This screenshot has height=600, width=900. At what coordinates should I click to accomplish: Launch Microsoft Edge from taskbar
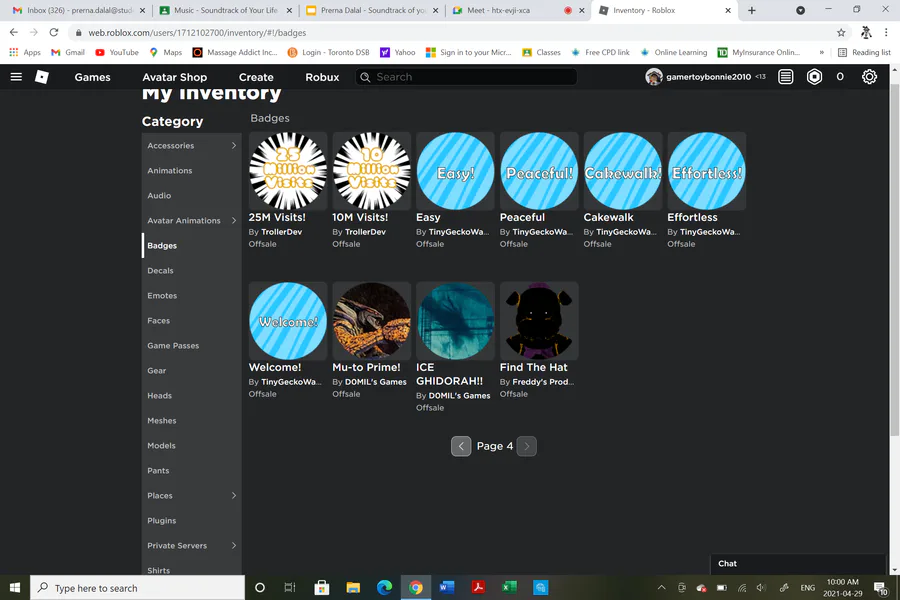(384, 587)
